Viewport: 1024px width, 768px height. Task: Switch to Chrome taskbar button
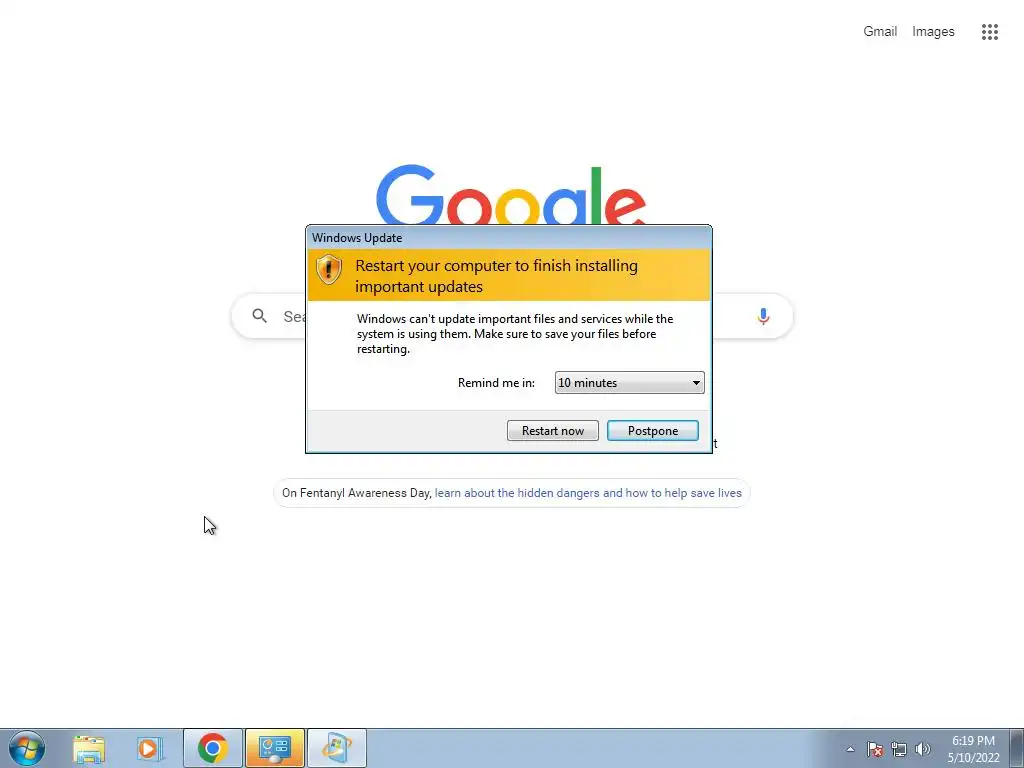(213, 748)
